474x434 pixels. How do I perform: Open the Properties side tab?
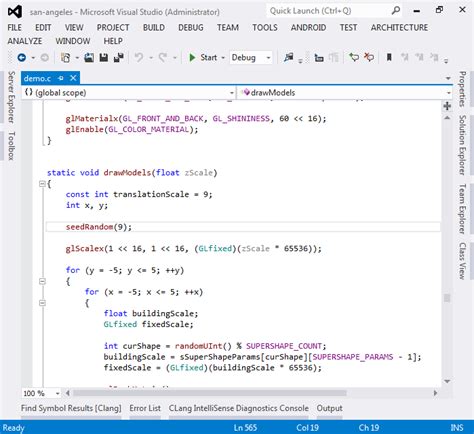462,89
